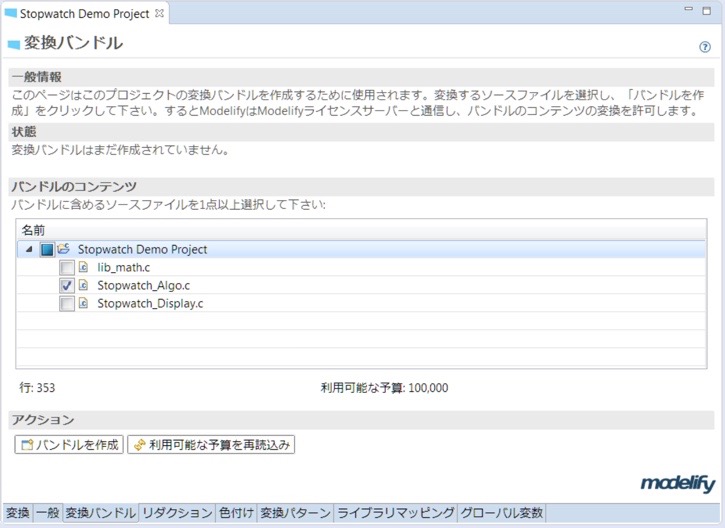Select the Stopwatch_Display.c row text
The image size is (725, 528).
click(x=150, y=304)
